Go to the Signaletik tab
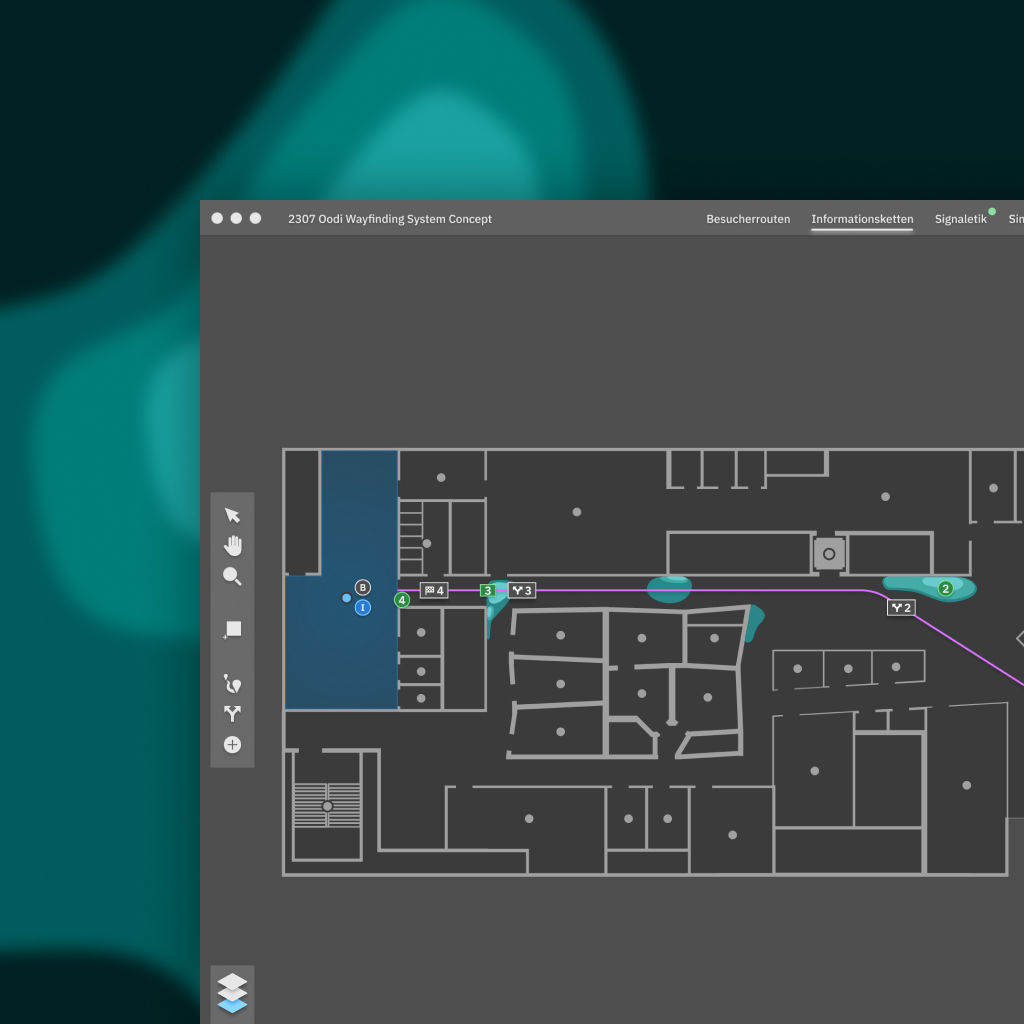The height and width of the screenshot is (1024, 1024). (x=960, y=219)
